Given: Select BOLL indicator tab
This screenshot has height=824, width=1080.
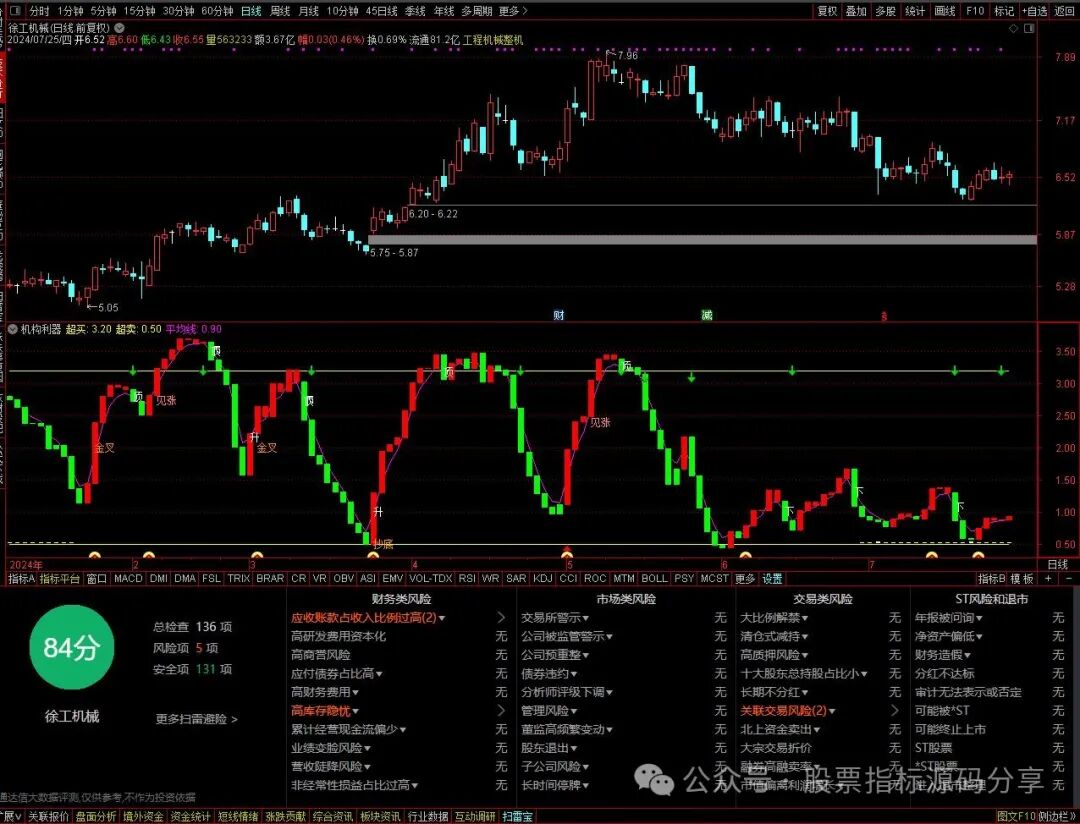Looking at the screenshot, I should tap(654, 579).
